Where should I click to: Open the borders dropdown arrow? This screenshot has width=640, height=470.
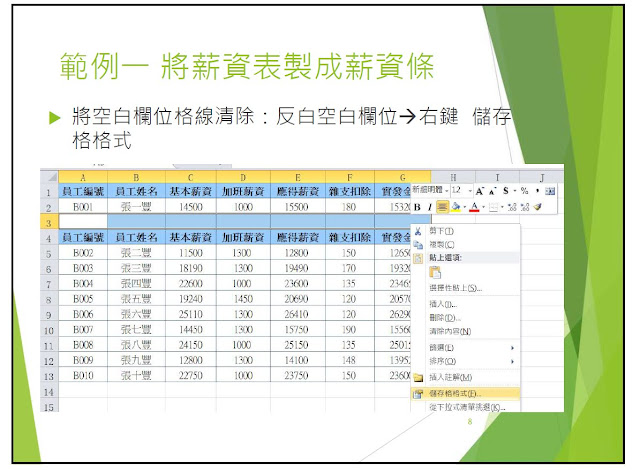502,208
